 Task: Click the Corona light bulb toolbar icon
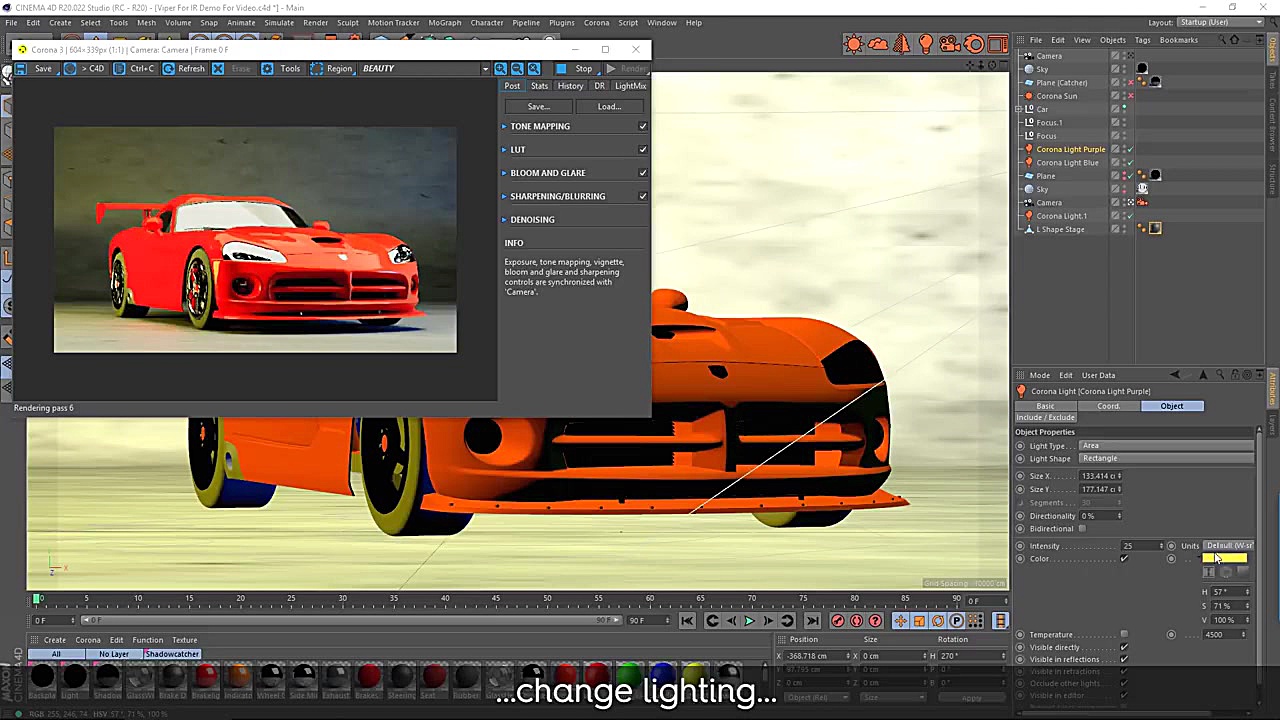point(926,44)
